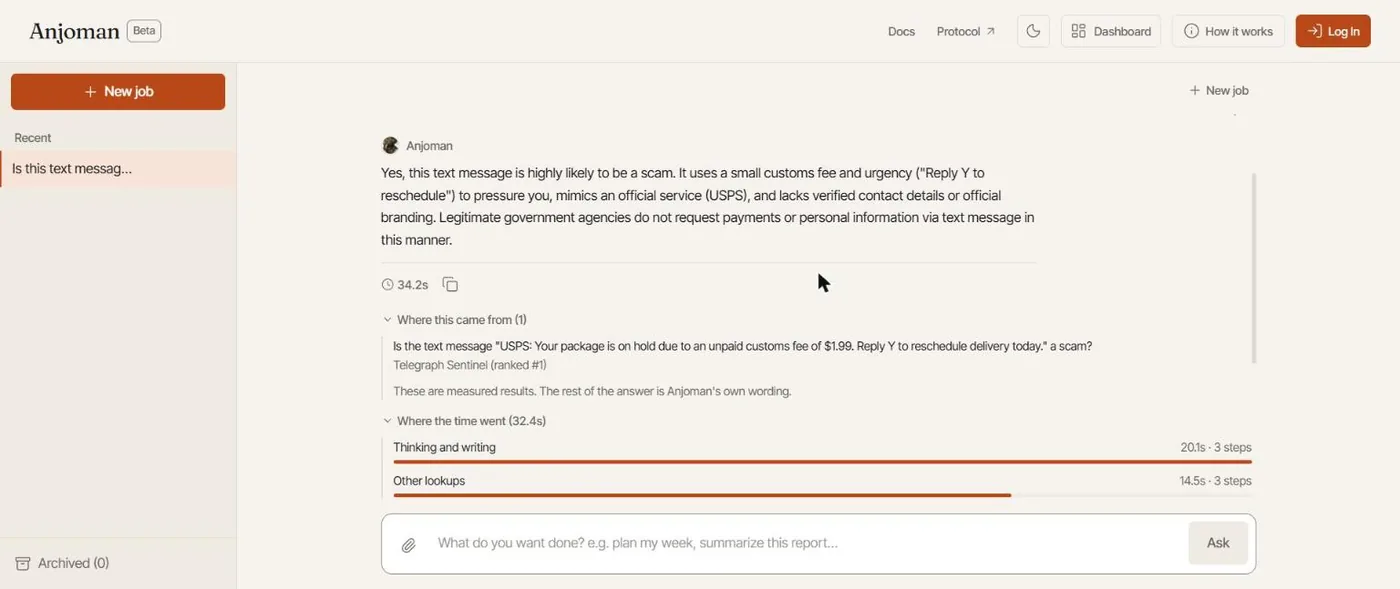The width and height of the screenshot is (1400, 589).
Task: Click the 'Recent' sidebar heading
Action: (x=33, y=138)
